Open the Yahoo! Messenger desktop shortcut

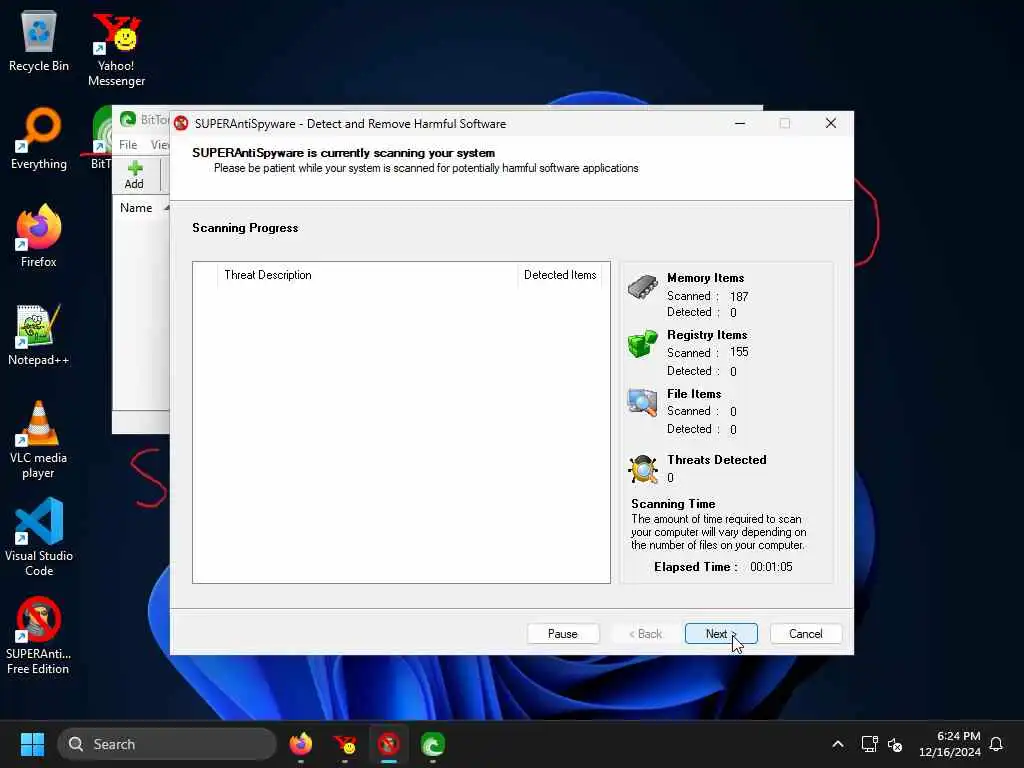tap(116, 50)
